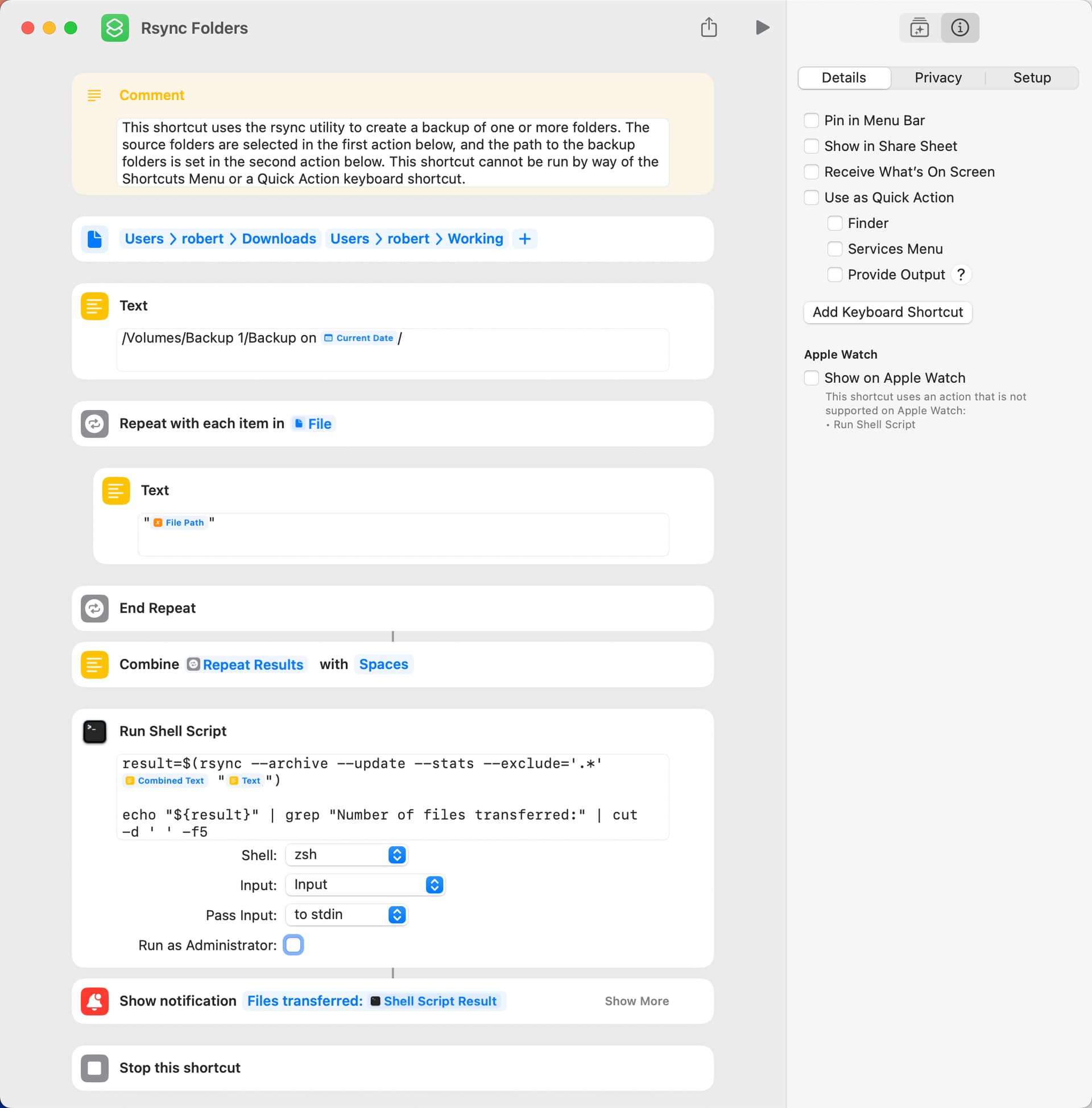Click the Rsync Folders shortcut app icon
Image resolution: width=1092 pixels, height=1108 pixels.
(x=115, y=28)
